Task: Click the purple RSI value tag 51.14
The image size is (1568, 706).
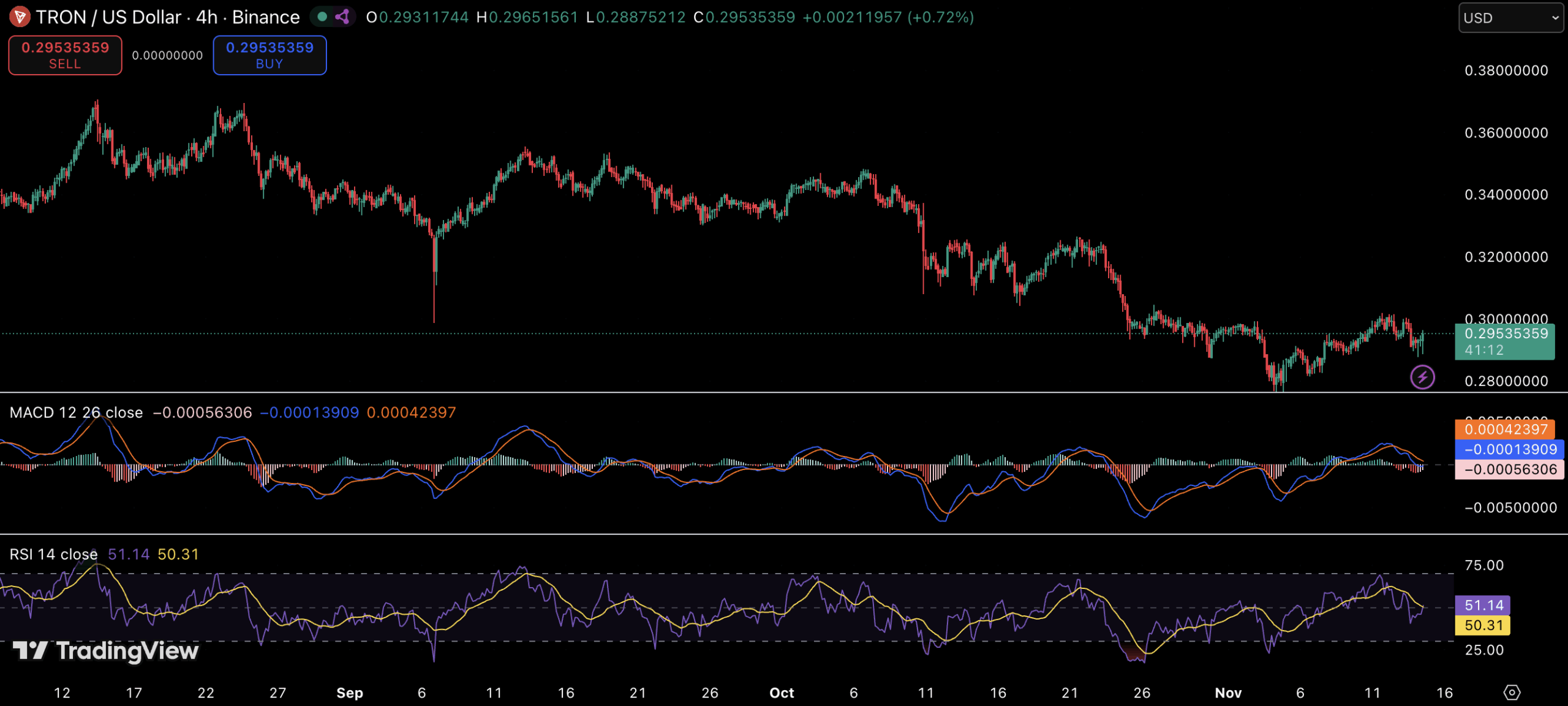Action: 1483,605
